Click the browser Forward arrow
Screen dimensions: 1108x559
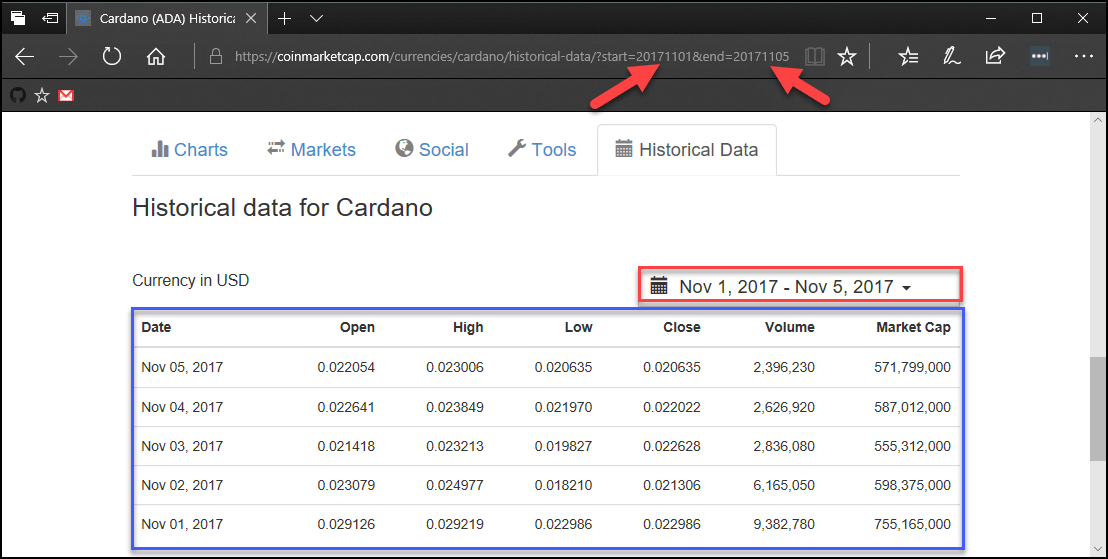(69, 57)
